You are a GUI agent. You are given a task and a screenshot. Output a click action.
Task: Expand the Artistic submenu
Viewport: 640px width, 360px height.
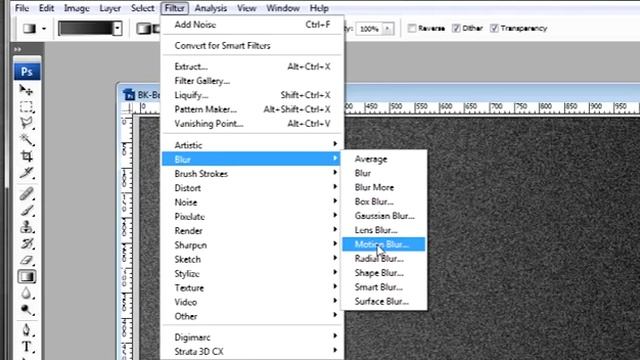(x=252, y=145)
